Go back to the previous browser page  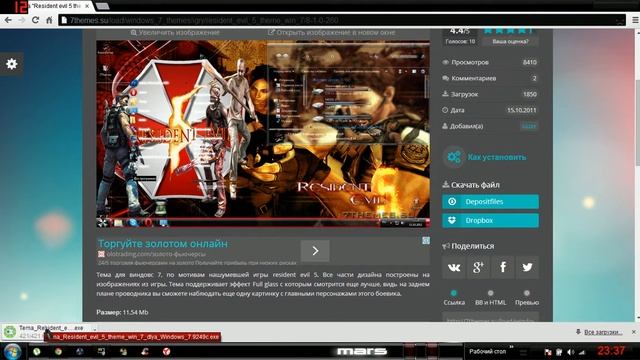point(8,20)
